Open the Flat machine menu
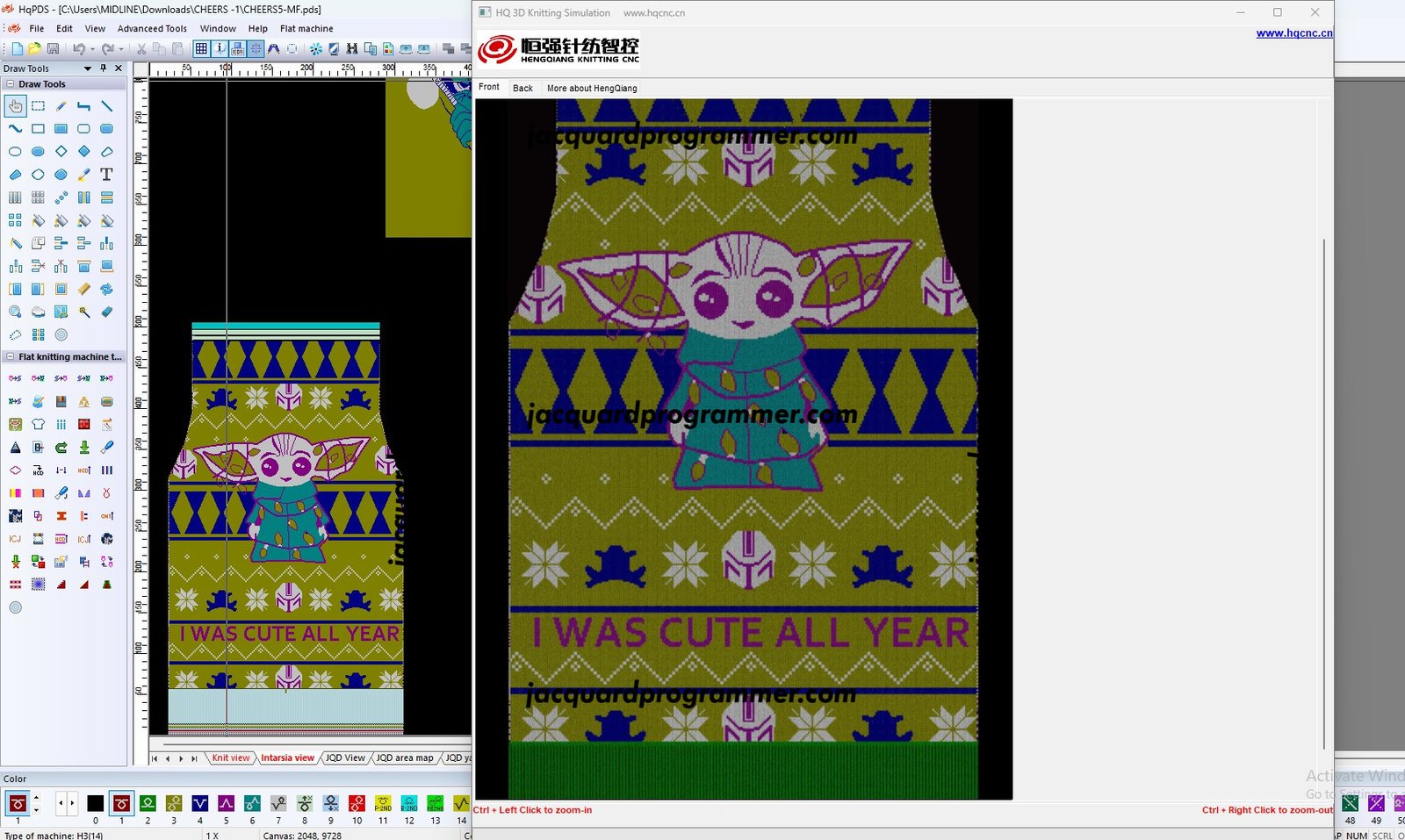 [x=306, y=29]
